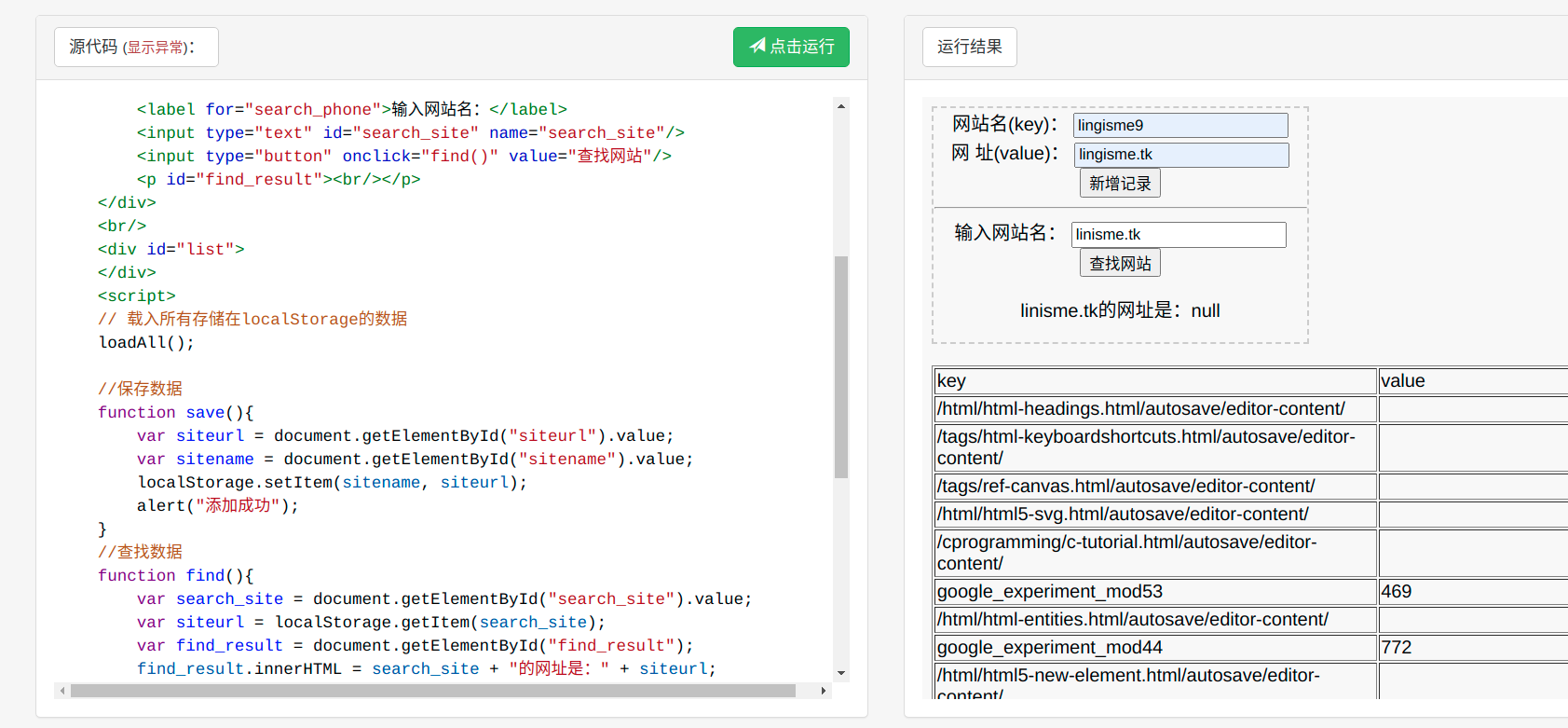The height and width of the screenshot is (728, 1568).
Task: Click the '<p id="find_result">' code line
Action: click(279, 179)
